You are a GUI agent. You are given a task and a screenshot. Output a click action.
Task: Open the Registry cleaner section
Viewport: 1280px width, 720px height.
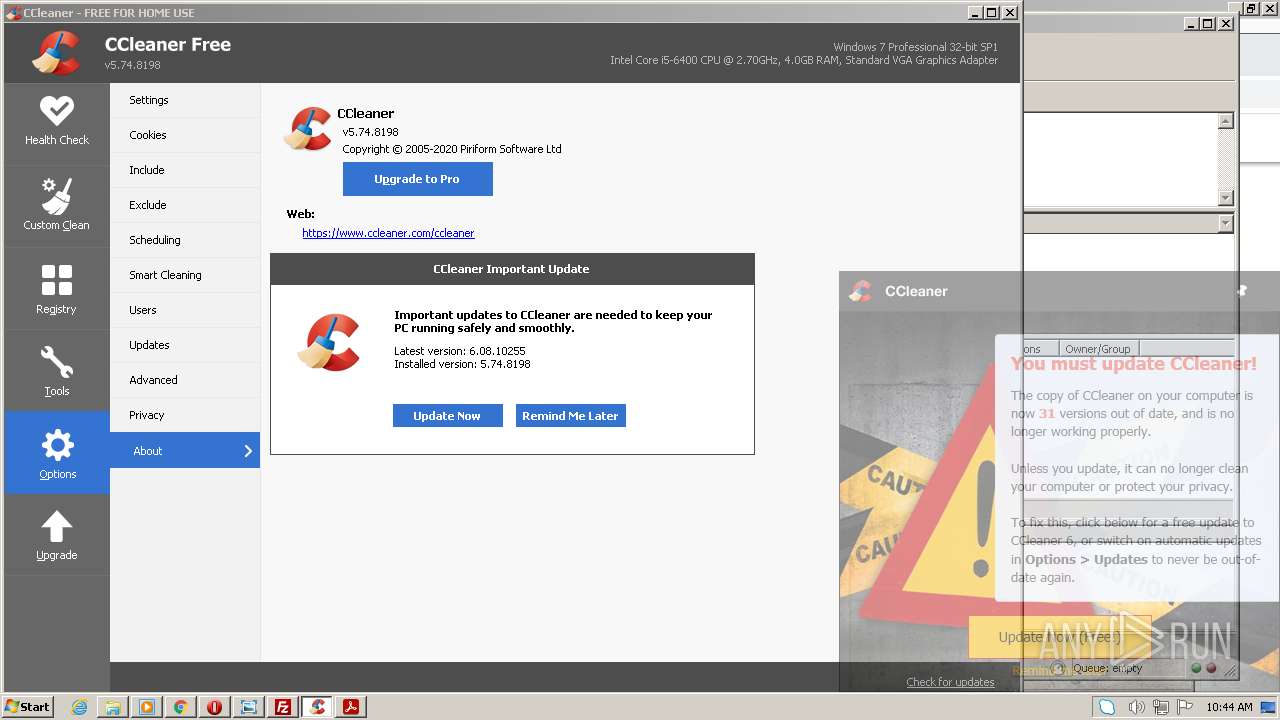[57, 290]
